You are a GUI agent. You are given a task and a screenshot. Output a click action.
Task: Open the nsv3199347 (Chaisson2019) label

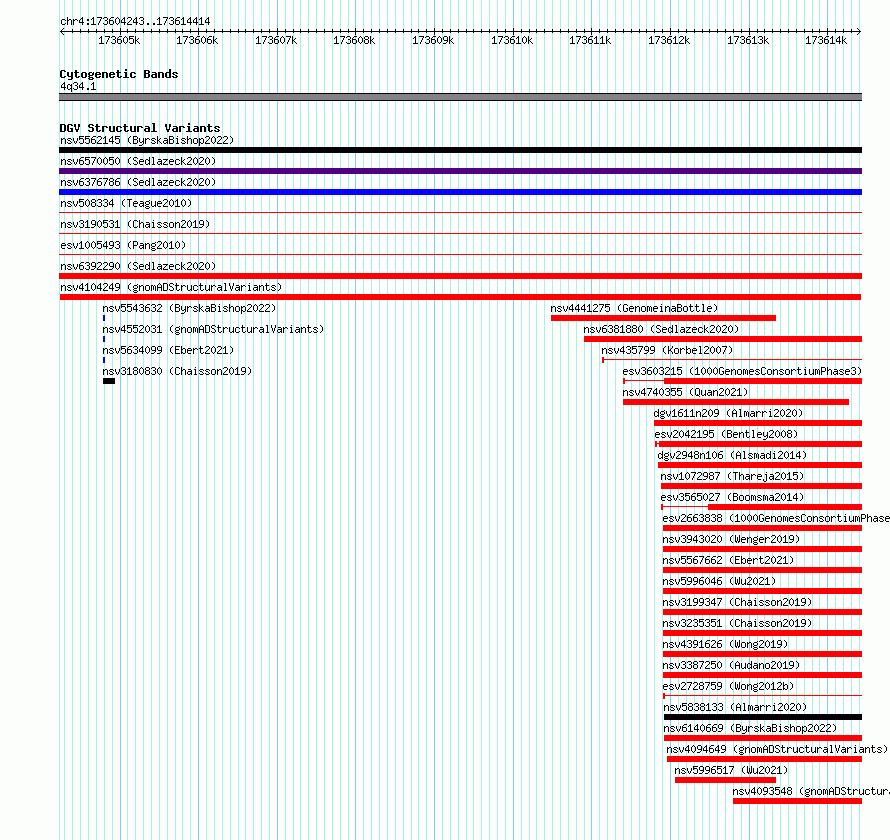(x=737, y=602)
